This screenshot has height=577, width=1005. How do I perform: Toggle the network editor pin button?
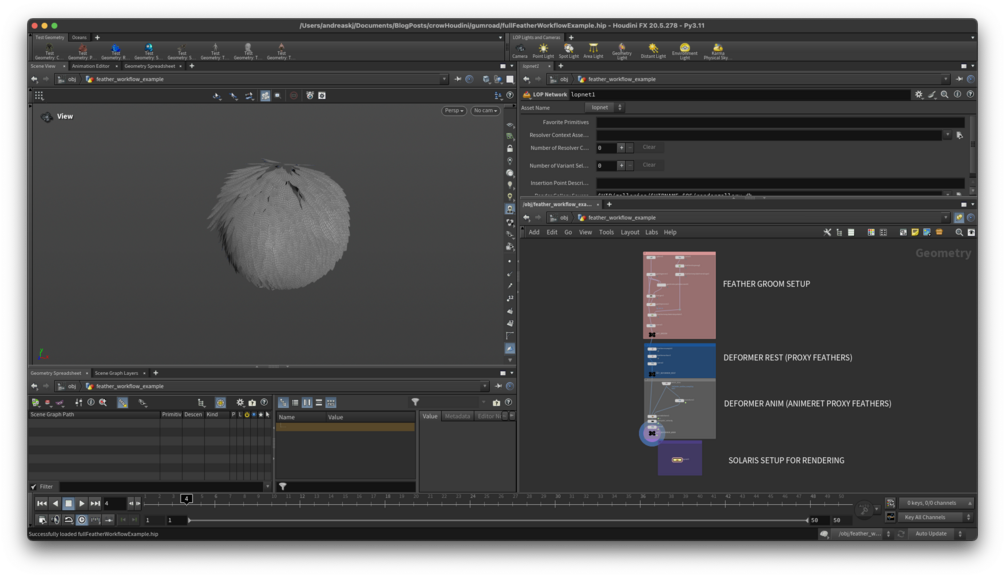coord(959,217)
